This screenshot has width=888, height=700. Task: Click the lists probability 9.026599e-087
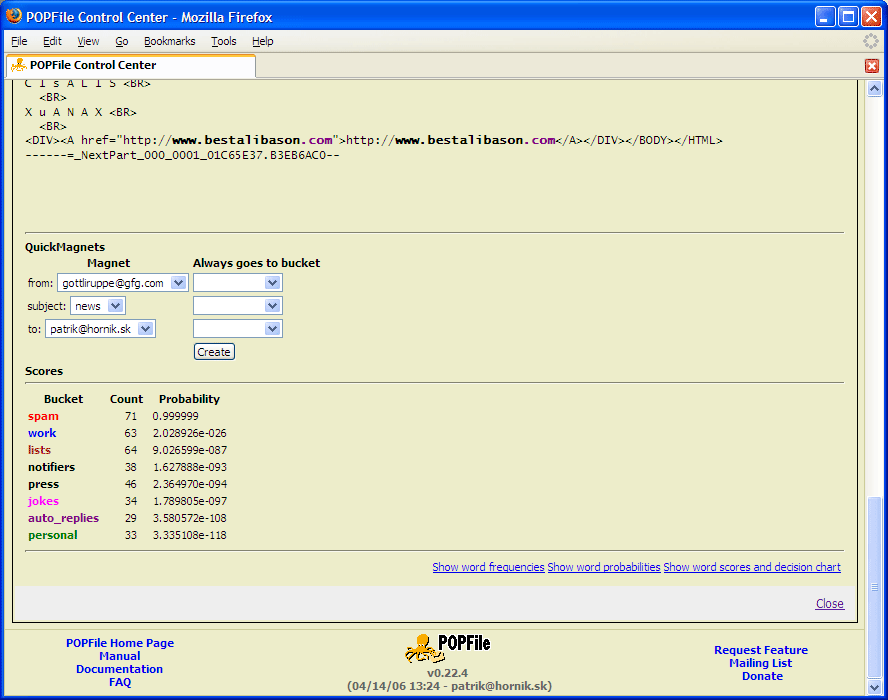[x=190, y=450]
